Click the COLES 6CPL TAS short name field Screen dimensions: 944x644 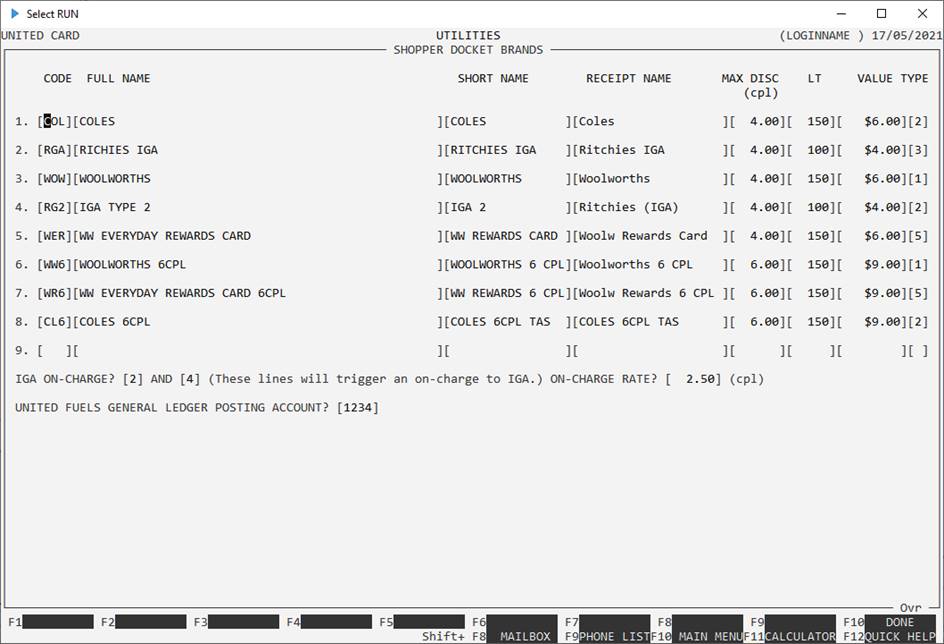click(508, 321)
